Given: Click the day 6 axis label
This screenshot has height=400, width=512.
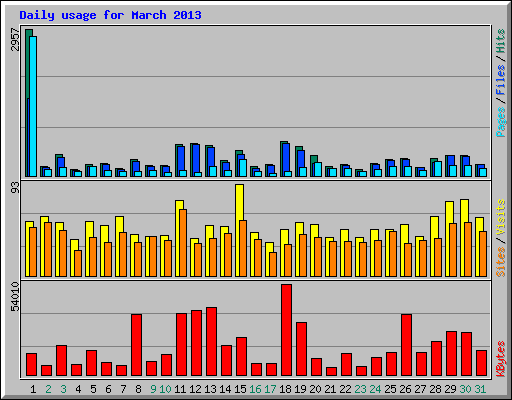Looking at the screenshot, I should pyautogui.click(x=108, y=389).
